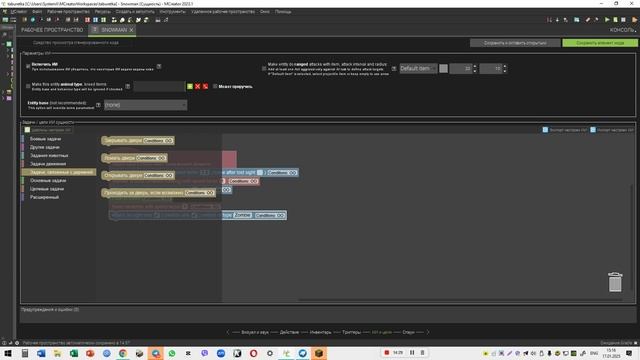Image resolution: width=640 pixels, height=360 pixels.
Task: Select 'Задачи движения' block category
Action: click(x=48, y=164)
